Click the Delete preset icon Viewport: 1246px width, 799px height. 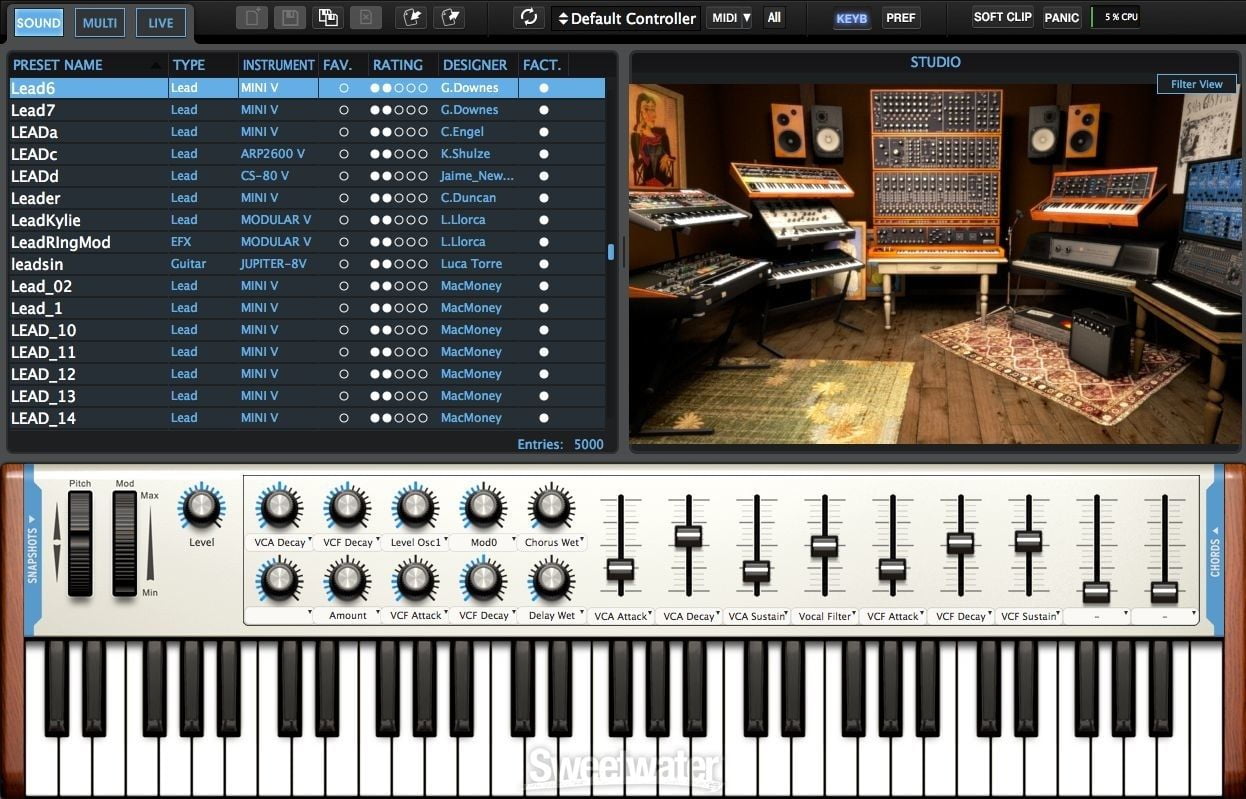[x=365, y=18]
